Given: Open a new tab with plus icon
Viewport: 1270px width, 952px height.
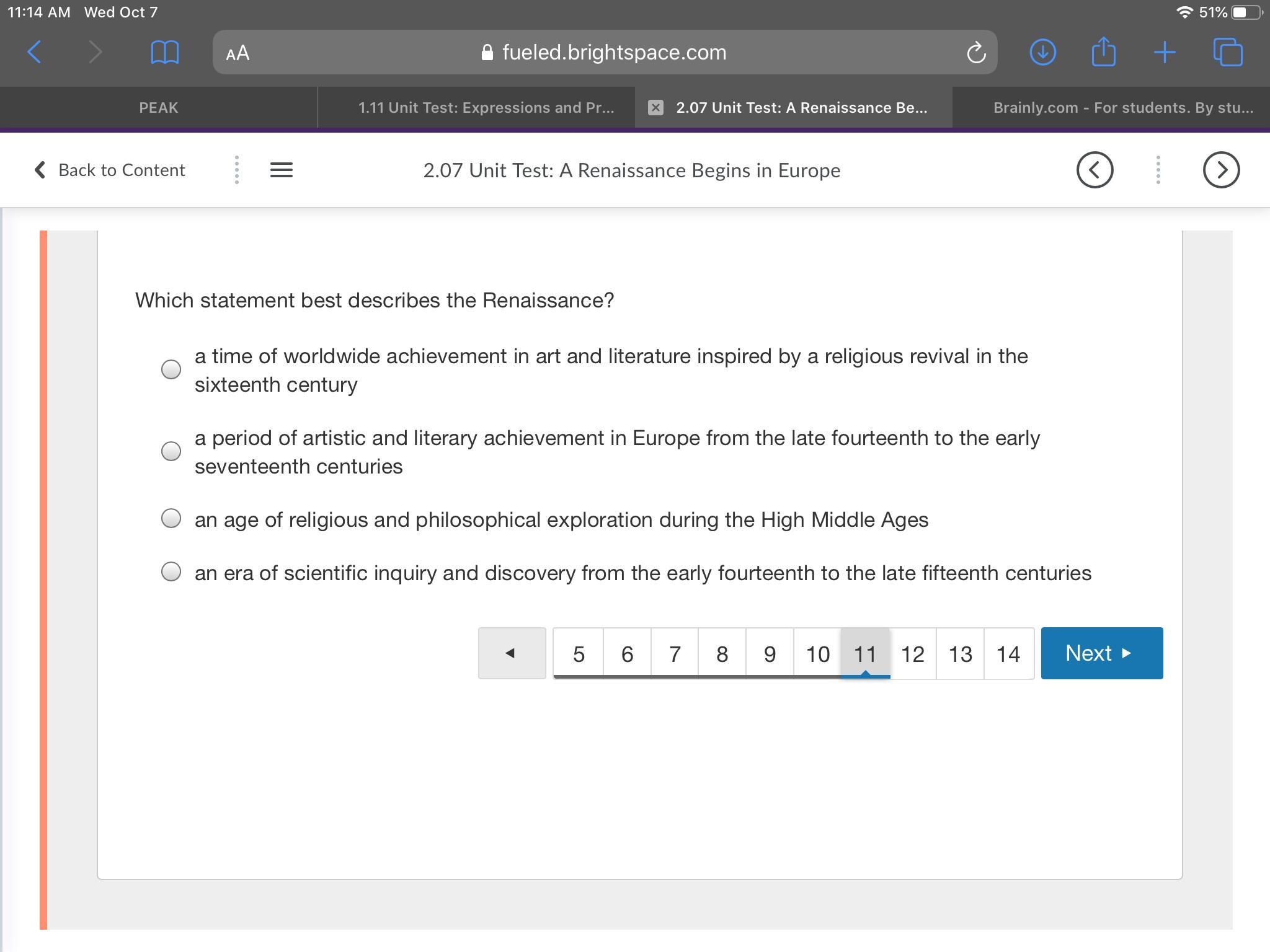Looking at the screenshot, I should coord(1165,52).
